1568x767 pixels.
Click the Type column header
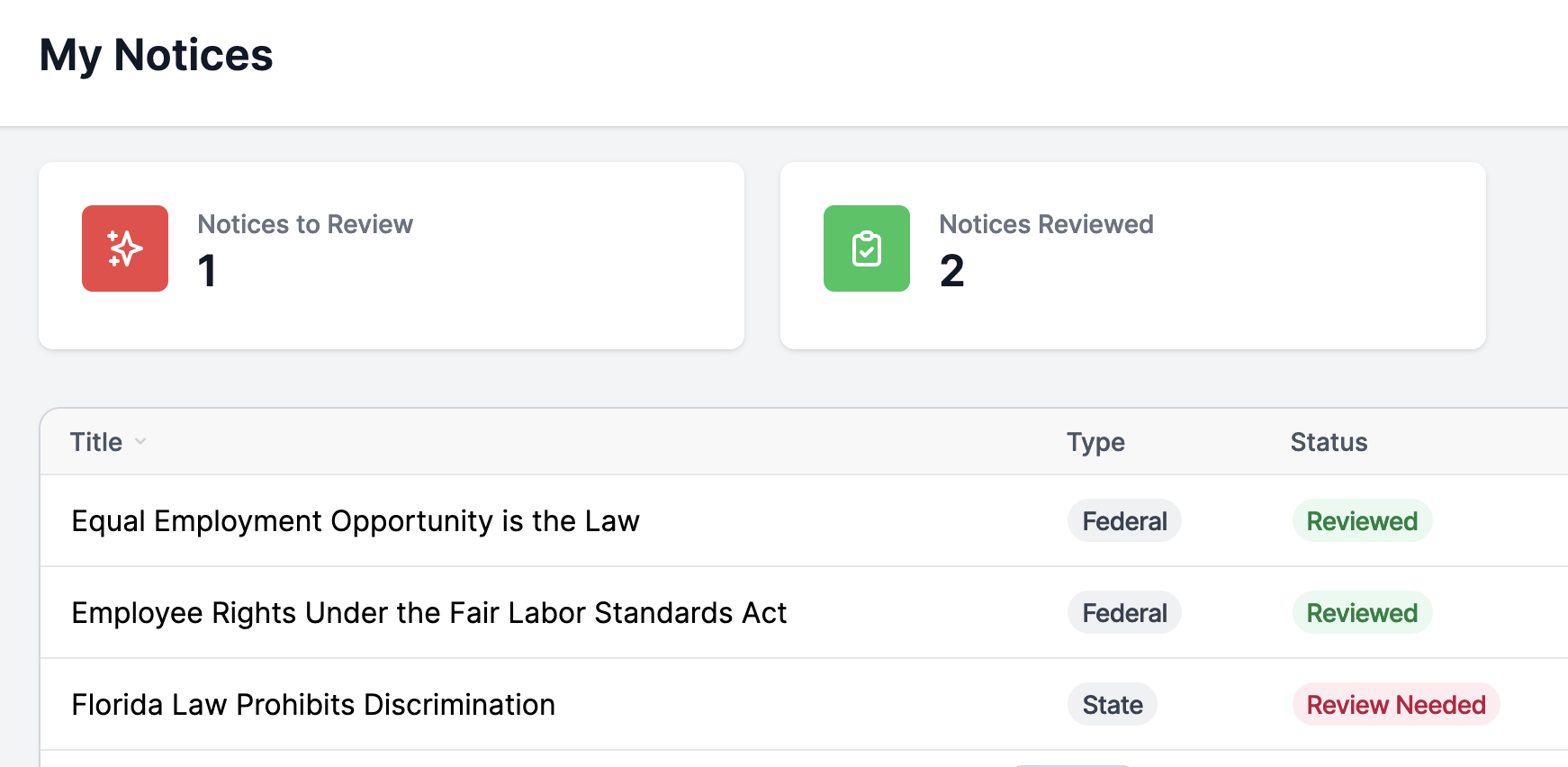(x=1095, y=442)
